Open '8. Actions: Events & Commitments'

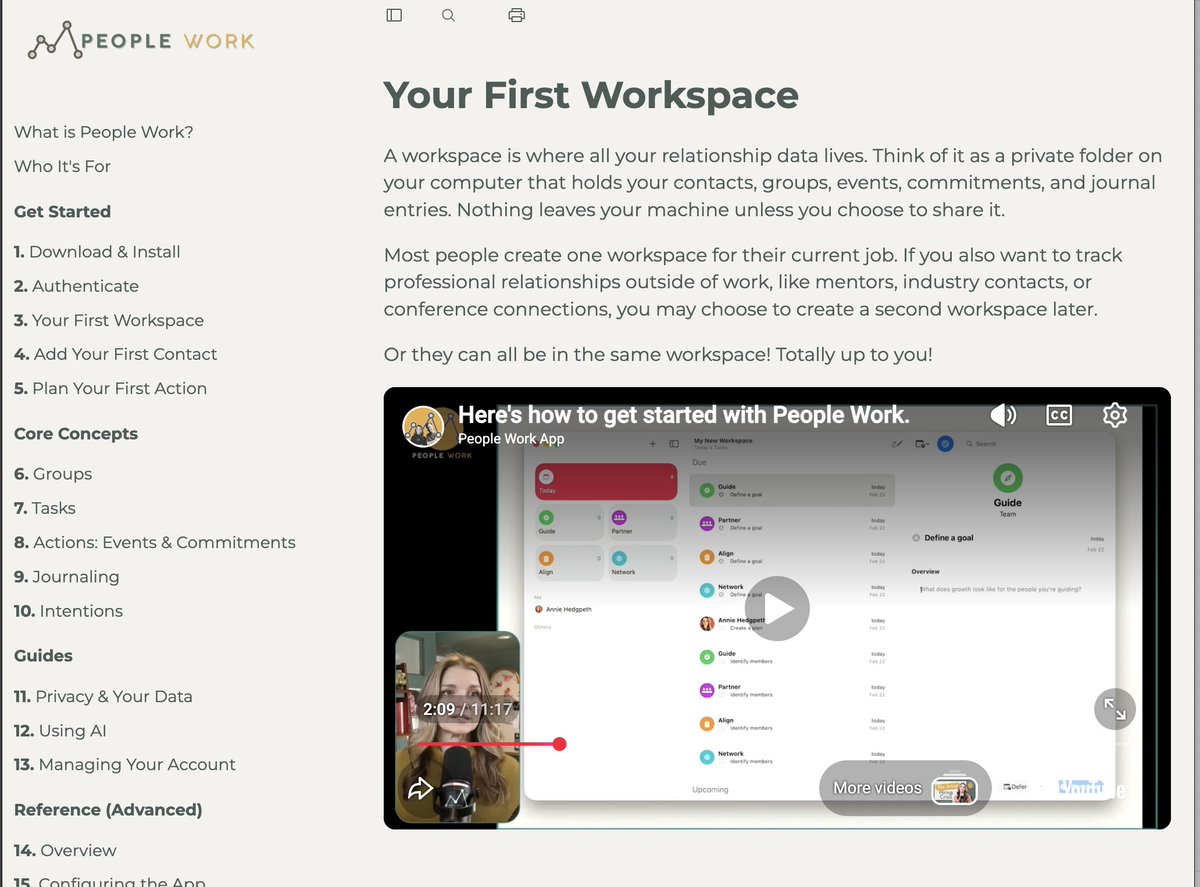point(155,542)
